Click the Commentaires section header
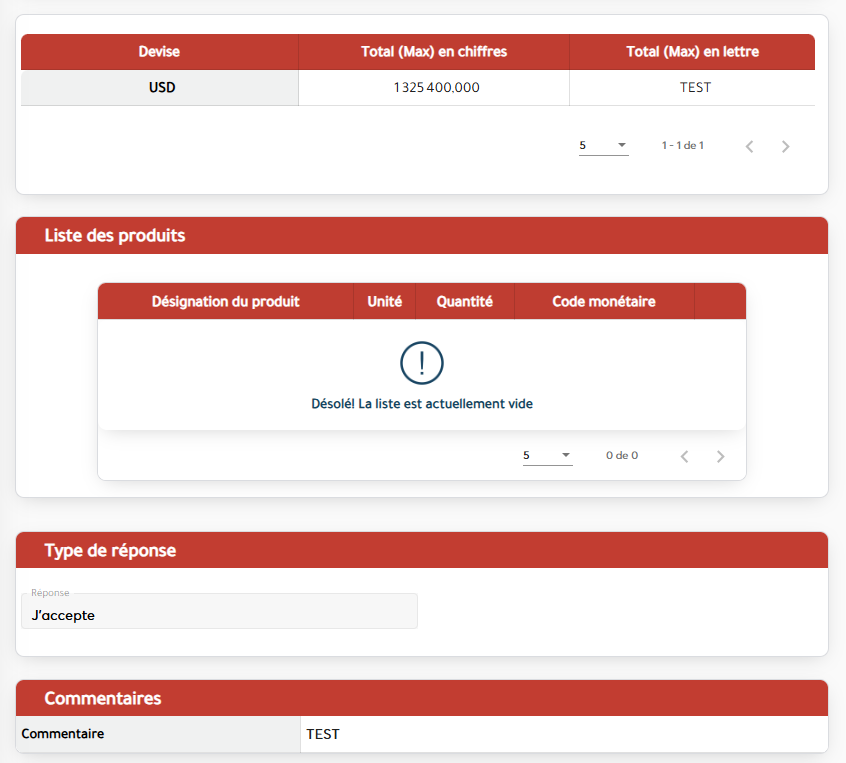The width and height of the screenshot is (846, 763). pos(102,698)
